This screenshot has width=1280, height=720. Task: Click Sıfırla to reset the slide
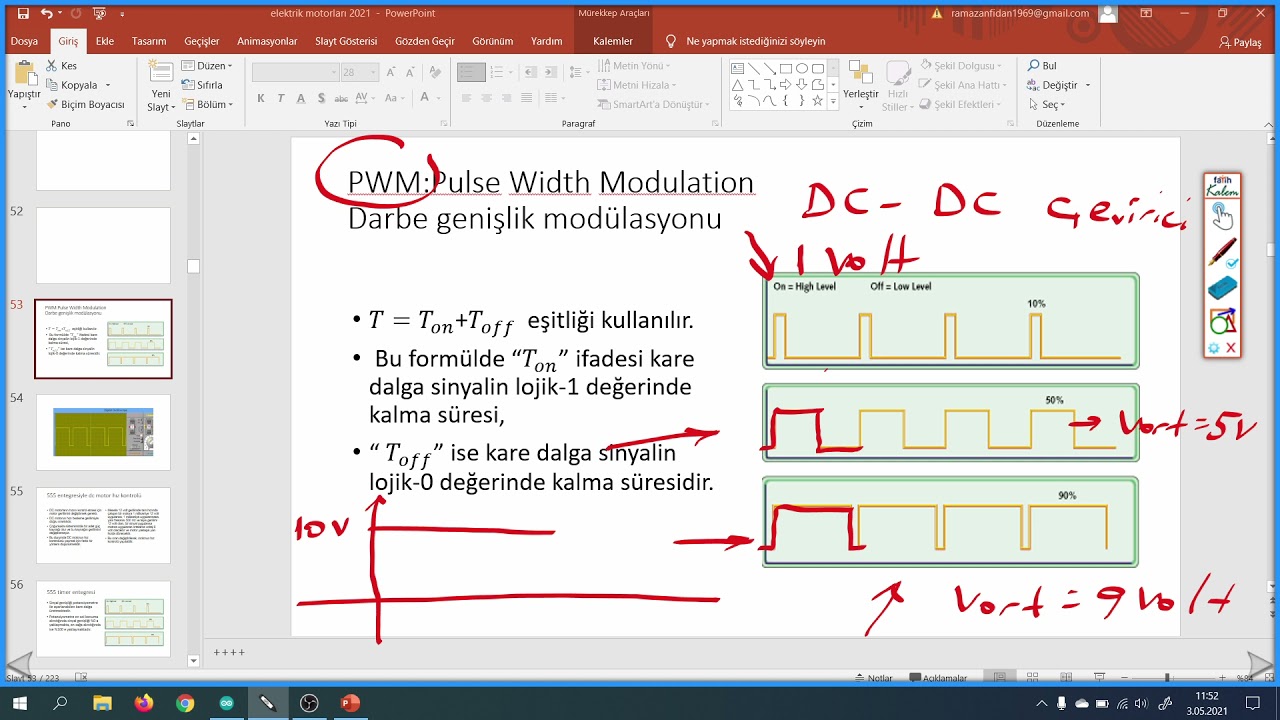pos(203,85)
